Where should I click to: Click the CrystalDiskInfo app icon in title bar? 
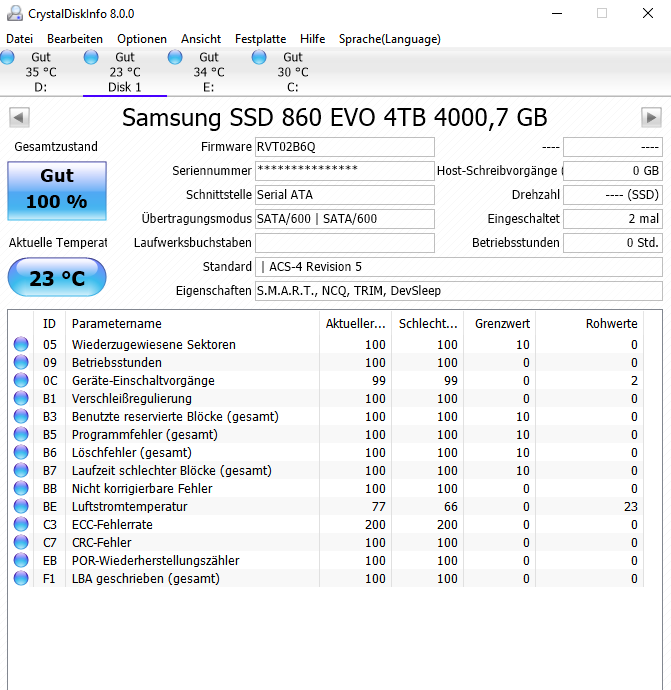click(15, 13)
